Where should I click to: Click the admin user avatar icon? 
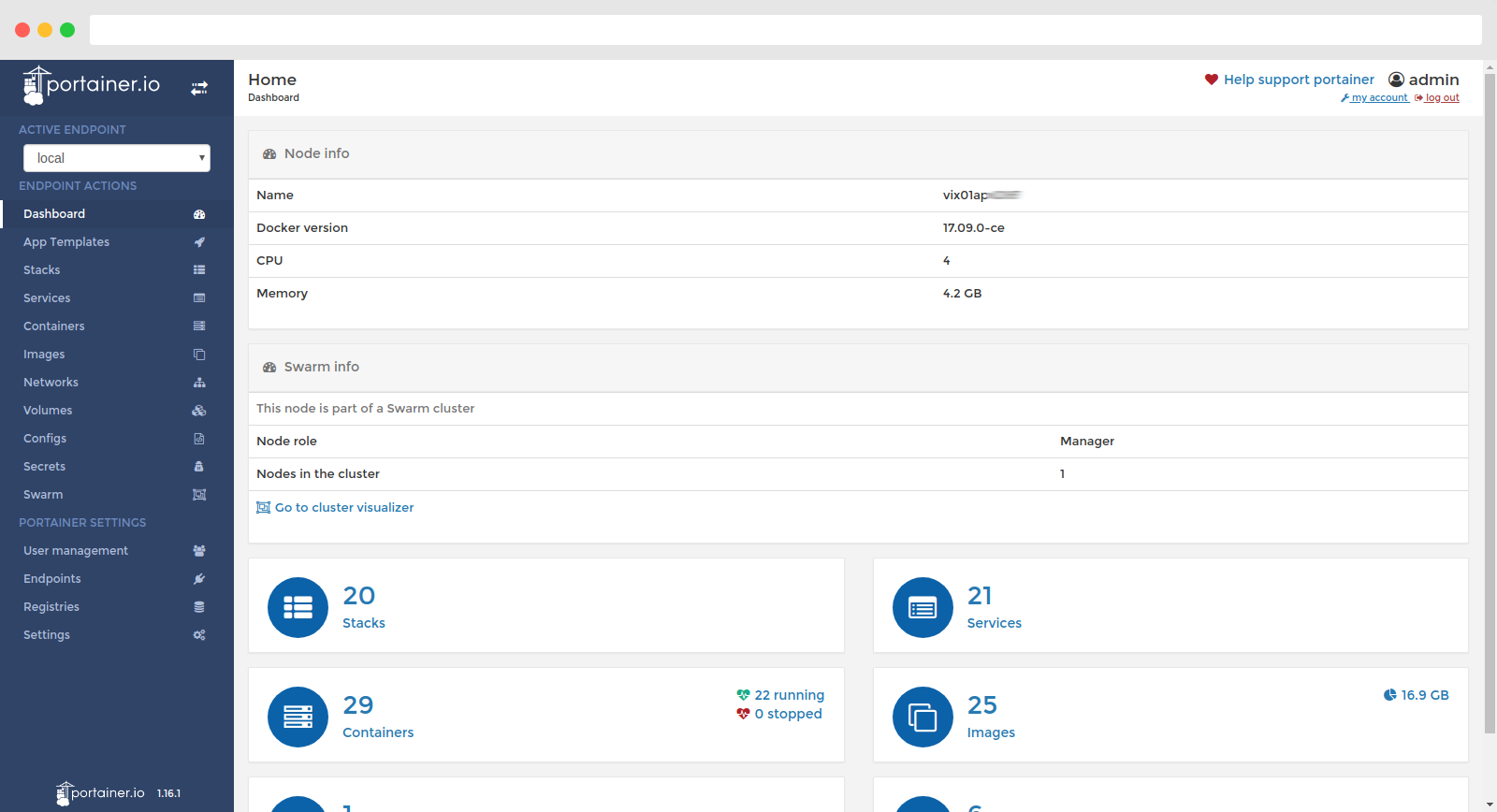tap(1397, 80)
